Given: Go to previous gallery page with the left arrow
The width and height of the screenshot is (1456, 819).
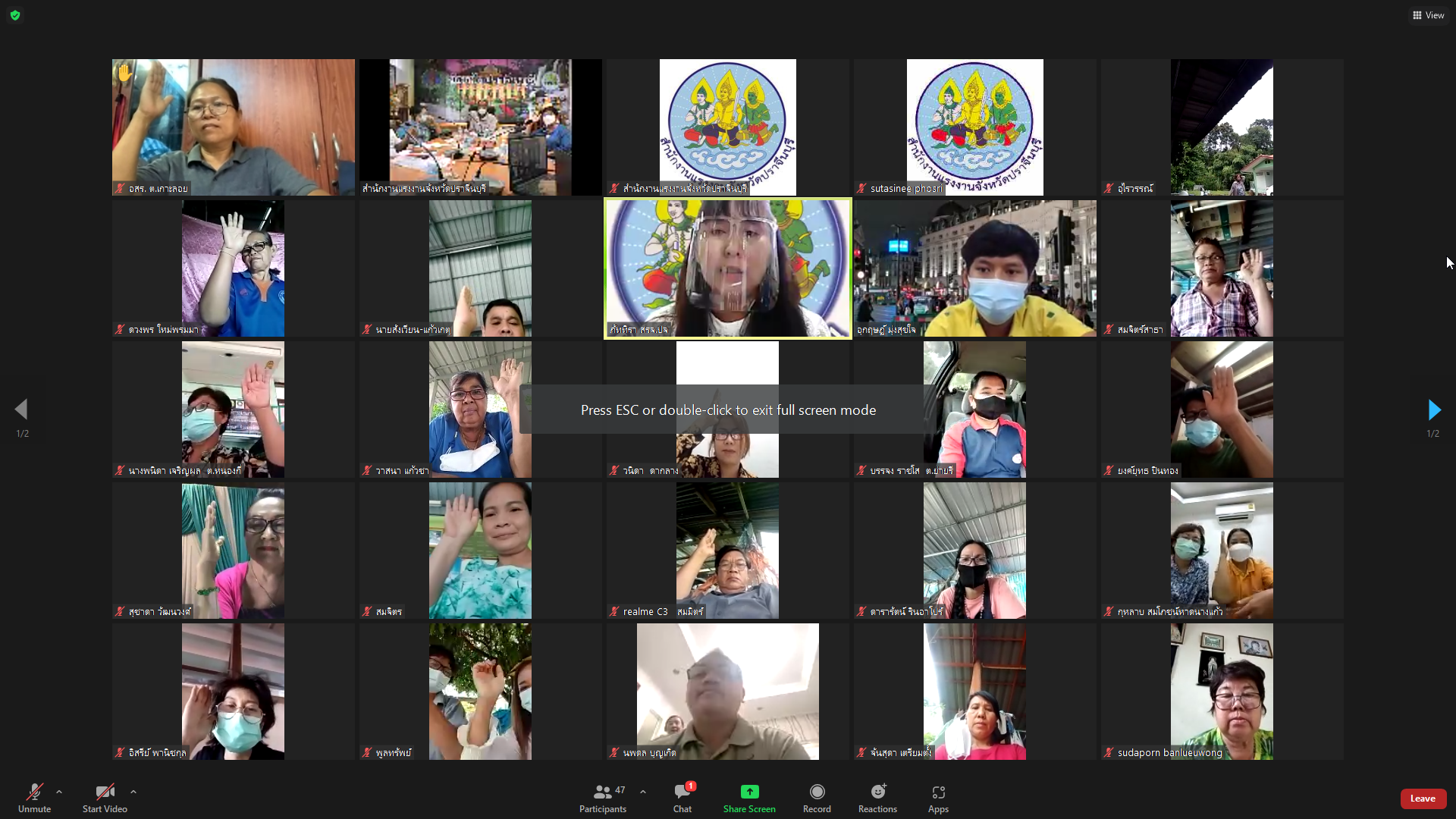Looking at the screenshot, I should (x=21, y=410).
